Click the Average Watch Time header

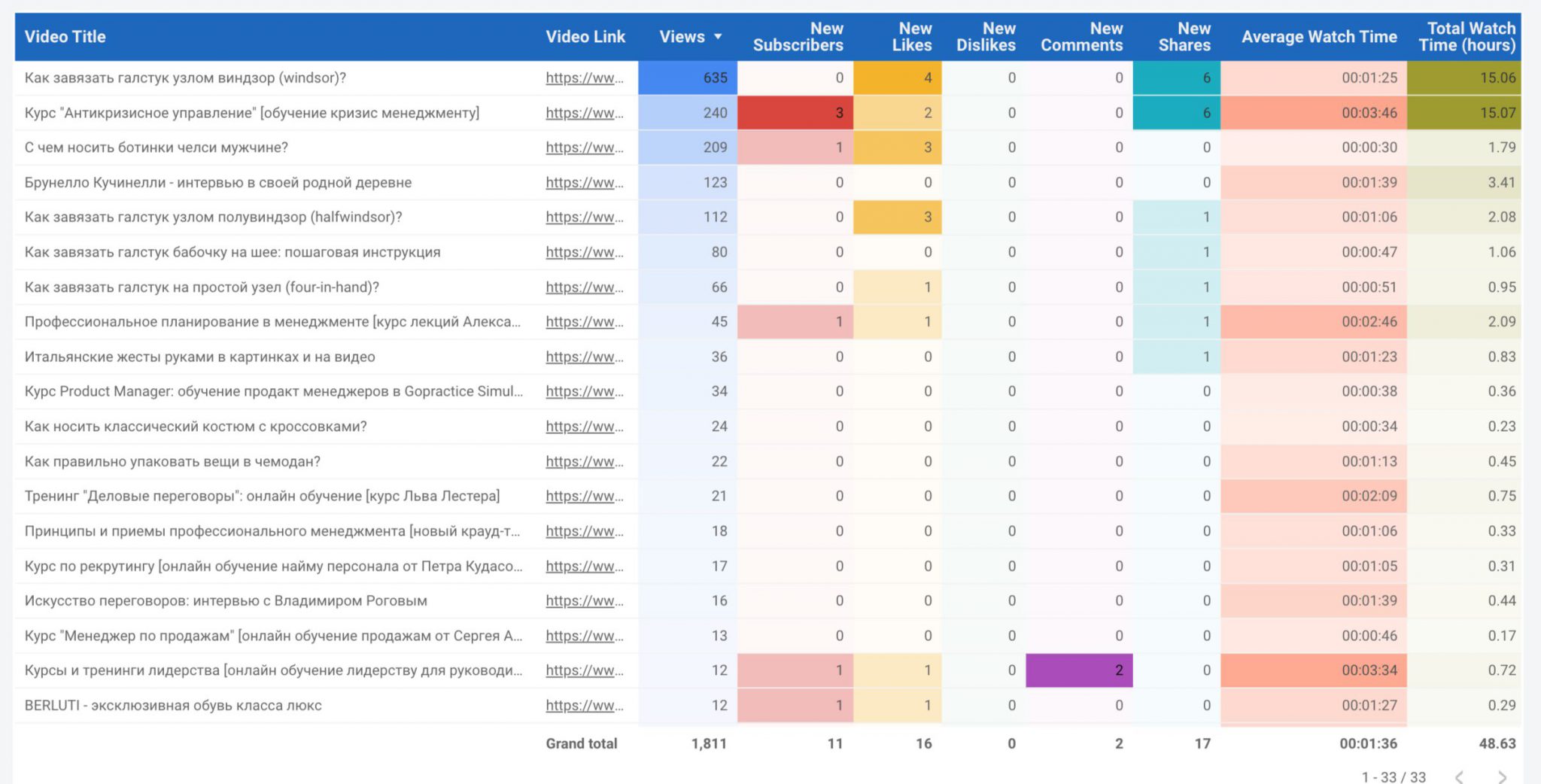[x=1318, y=37]
